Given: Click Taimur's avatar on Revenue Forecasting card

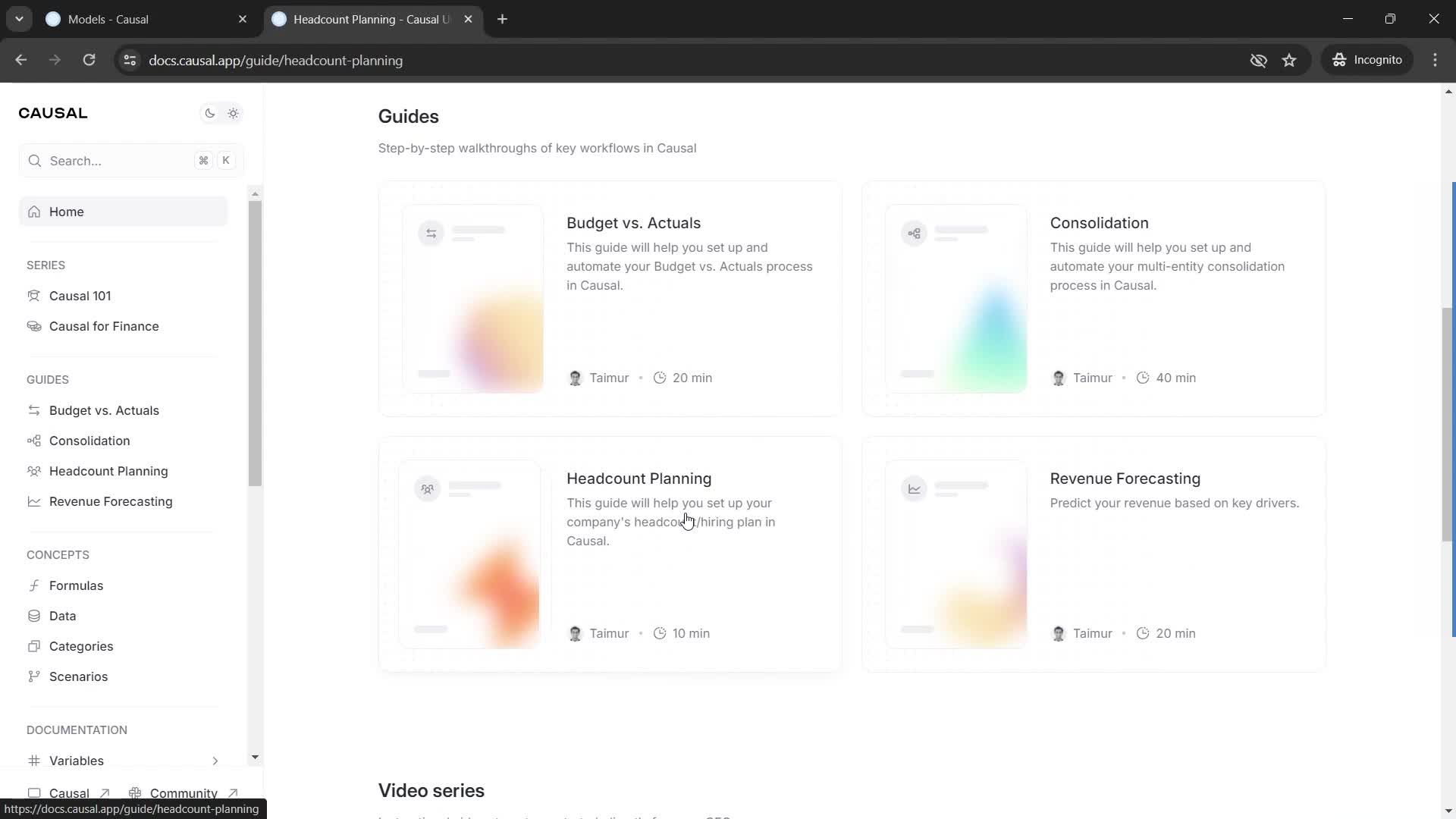Looking at the screenshot, I should 1059,633.
